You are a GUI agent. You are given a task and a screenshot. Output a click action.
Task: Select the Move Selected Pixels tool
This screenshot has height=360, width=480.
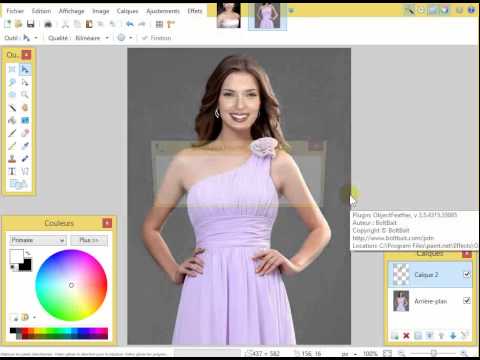(25, 69)
